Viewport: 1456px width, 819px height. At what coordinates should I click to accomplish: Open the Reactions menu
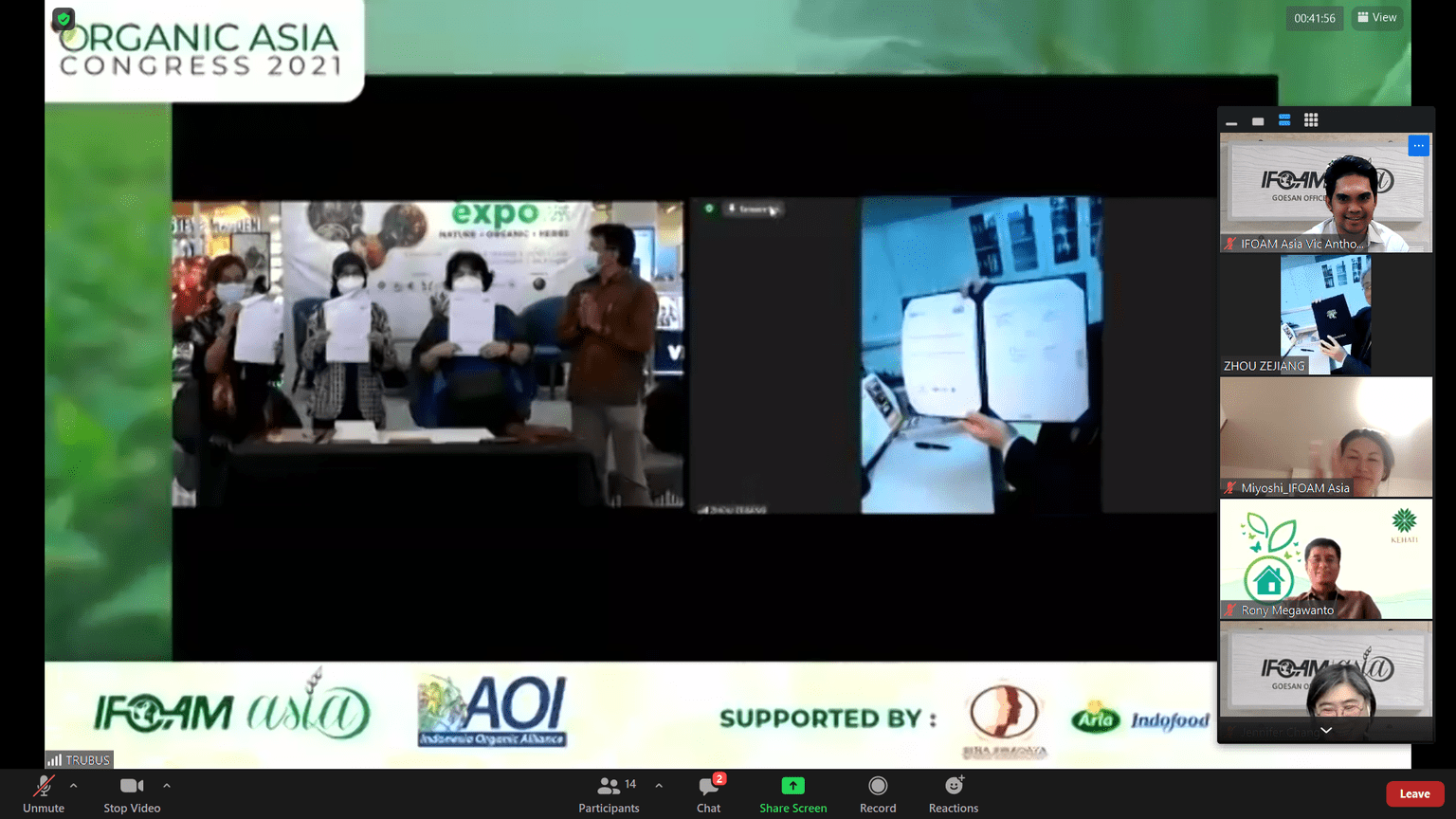(954, 794)
